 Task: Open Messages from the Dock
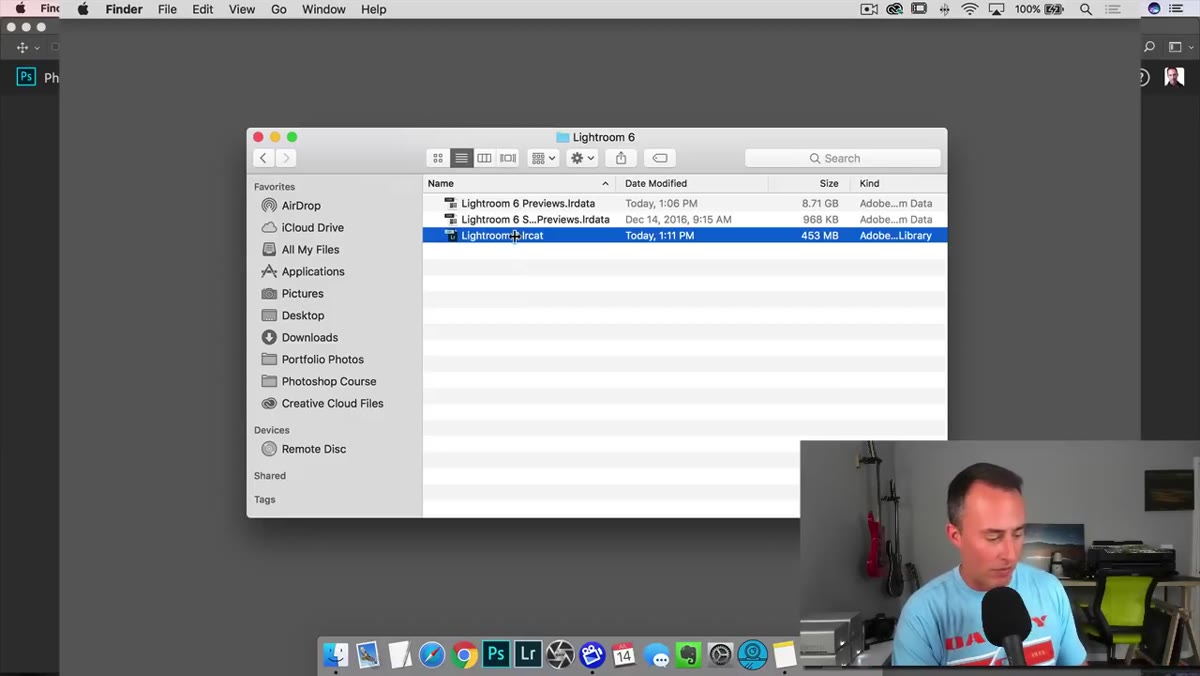[656, 655]
